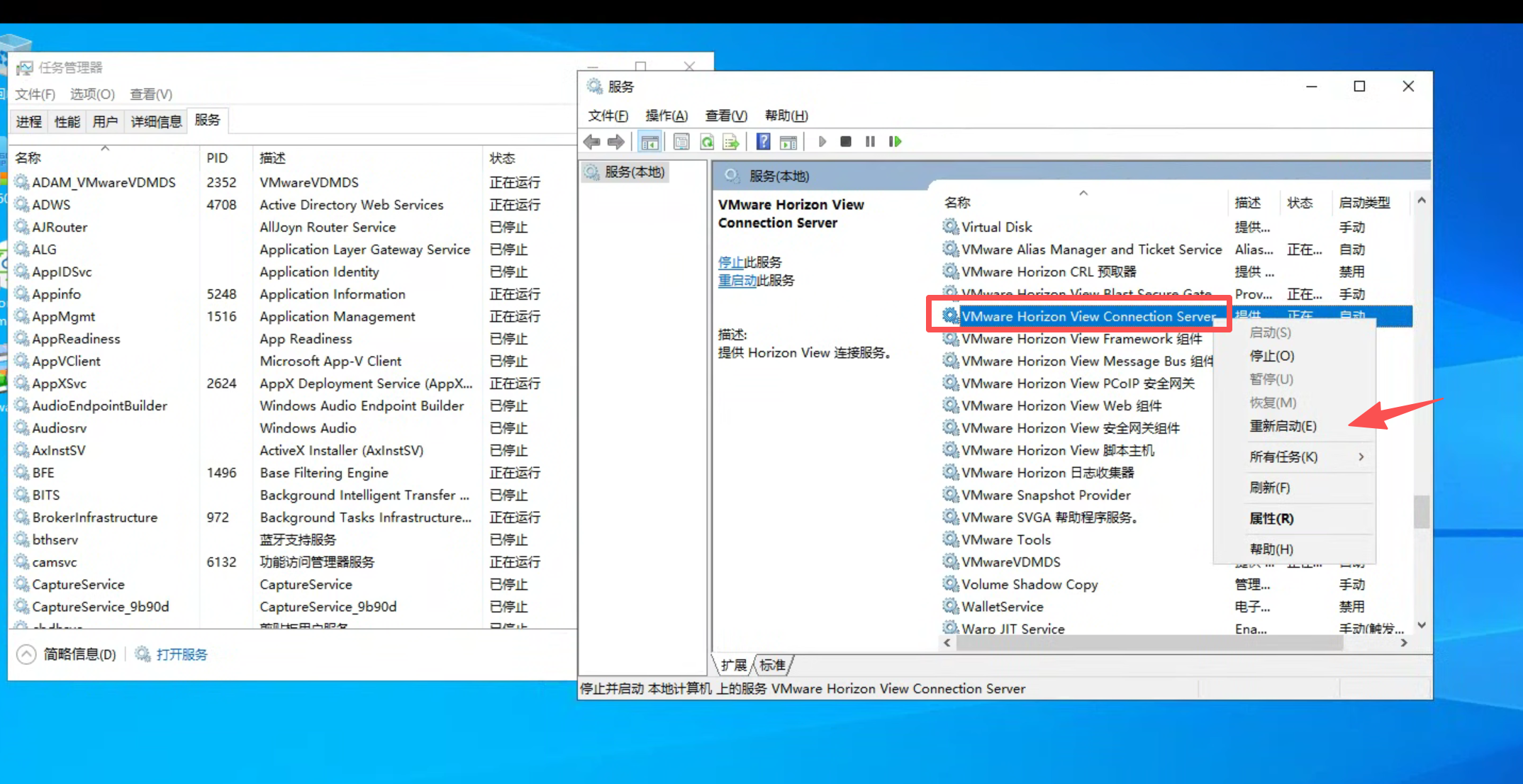1523x784 pixels.
Task: Click the Back arrow in Services toolbar
Action: click(591, 142)
